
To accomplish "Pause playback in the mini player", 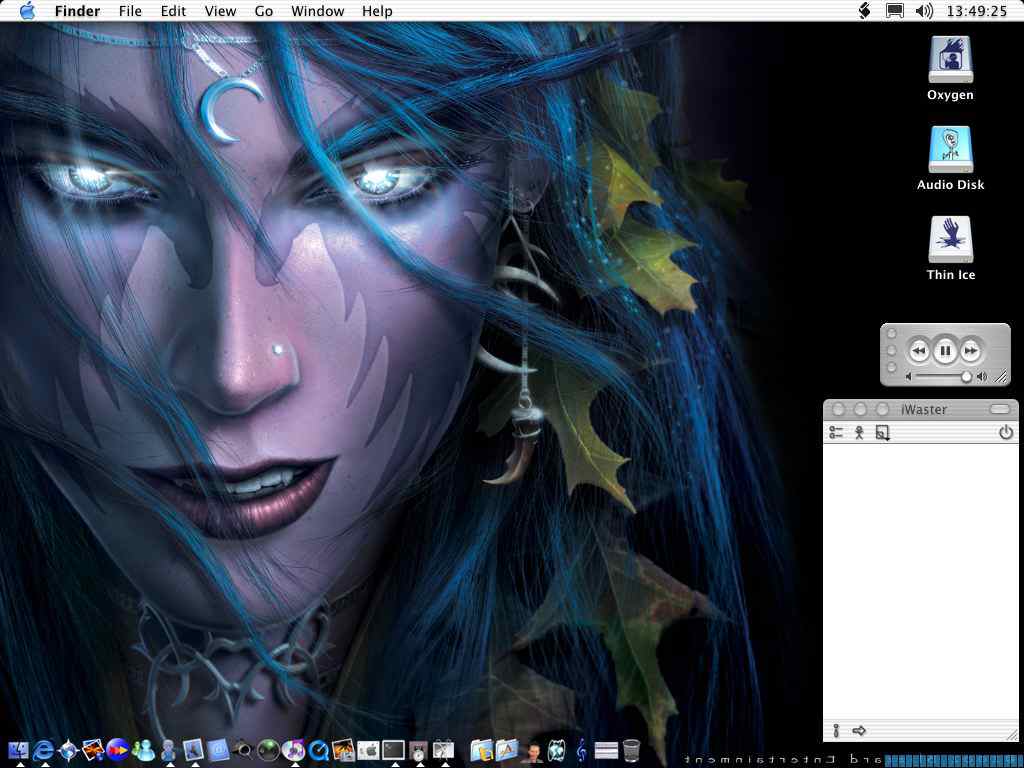I will (x=945, y=351).
